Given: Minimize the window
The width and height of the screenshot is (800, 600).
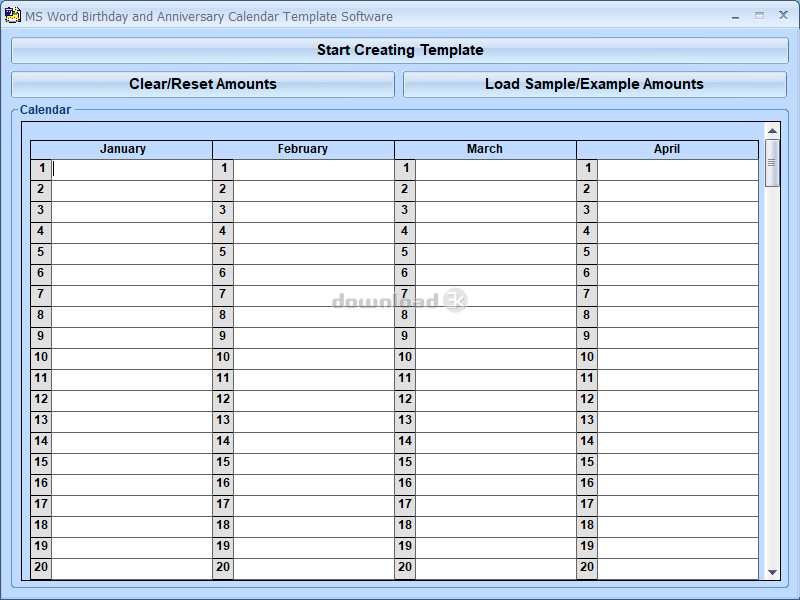Looking at the screenshot, I should click(x=735, y=16).
